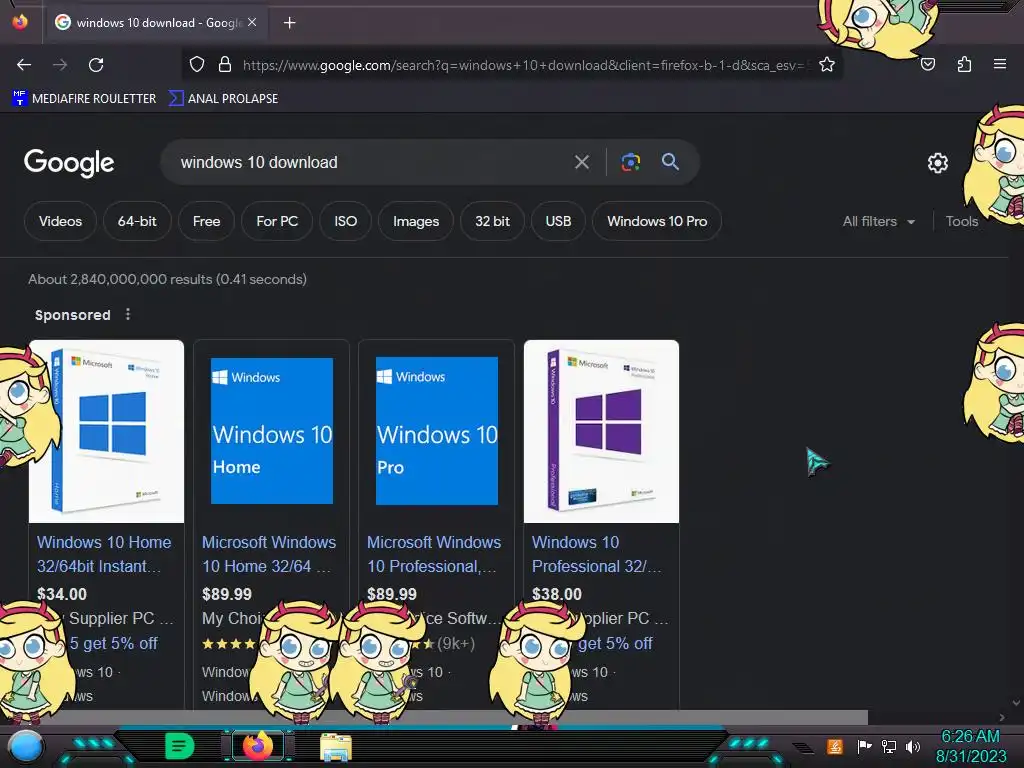Clear the search box with the X
The height and width of the screenshot is (768, 1024).
tap(582, 162)
